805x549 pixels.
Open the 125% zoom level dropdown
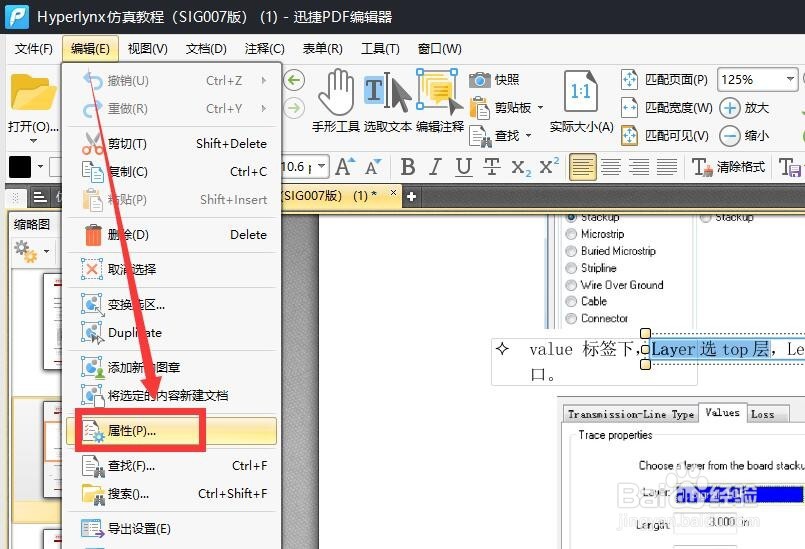[x=790, y=80]
